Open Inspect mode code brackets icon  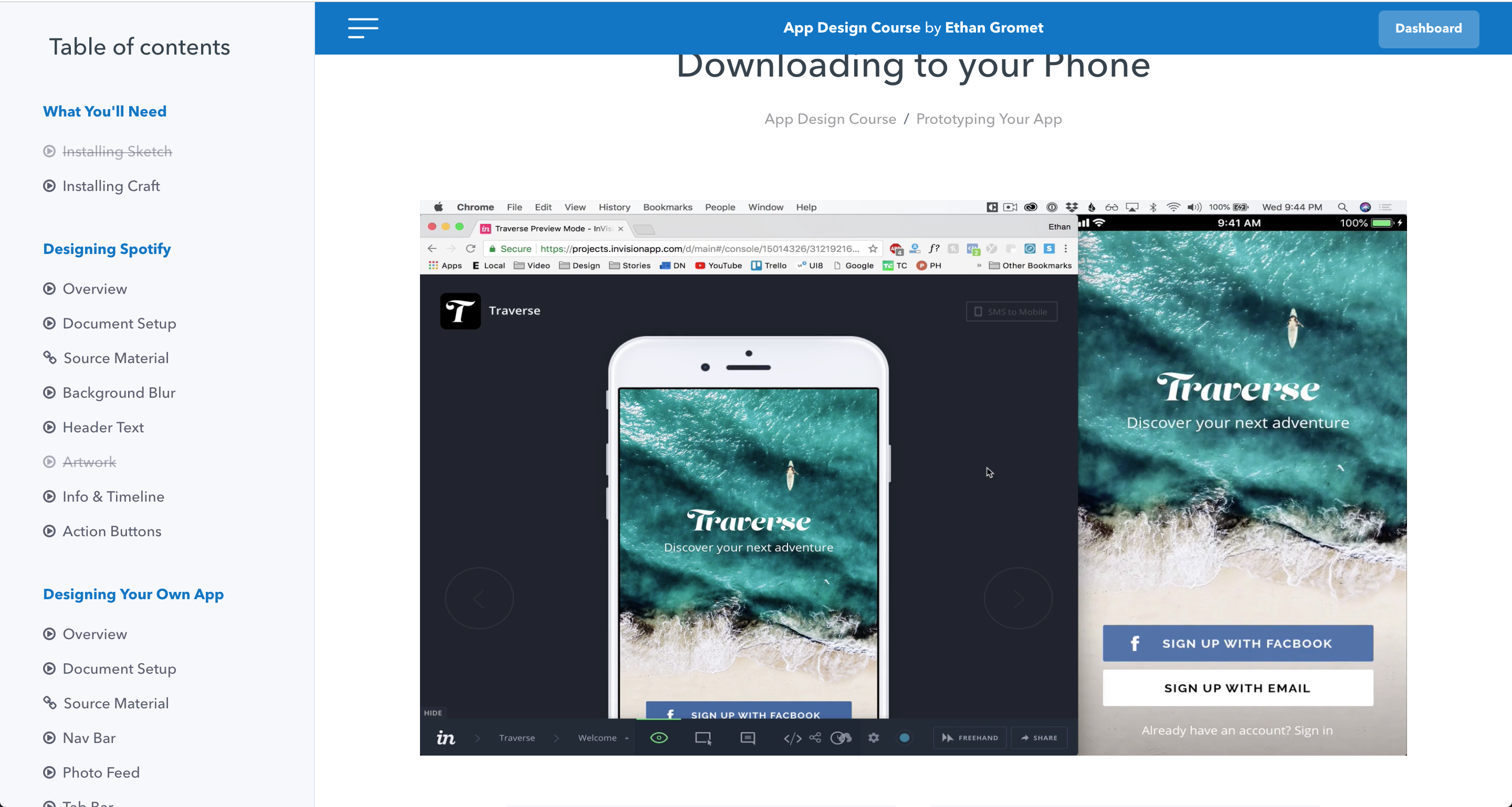(792, 738)
